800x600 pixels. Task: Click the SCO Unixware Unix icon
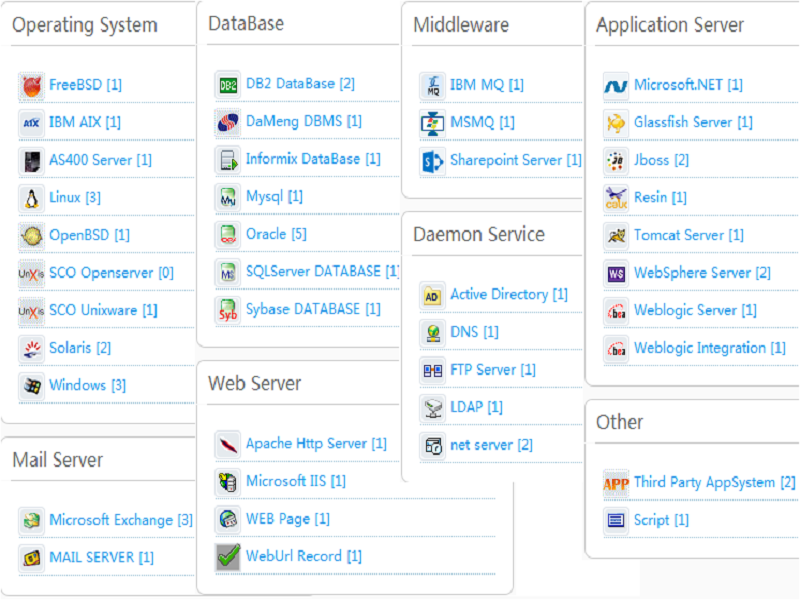click(x=32, y=311)
